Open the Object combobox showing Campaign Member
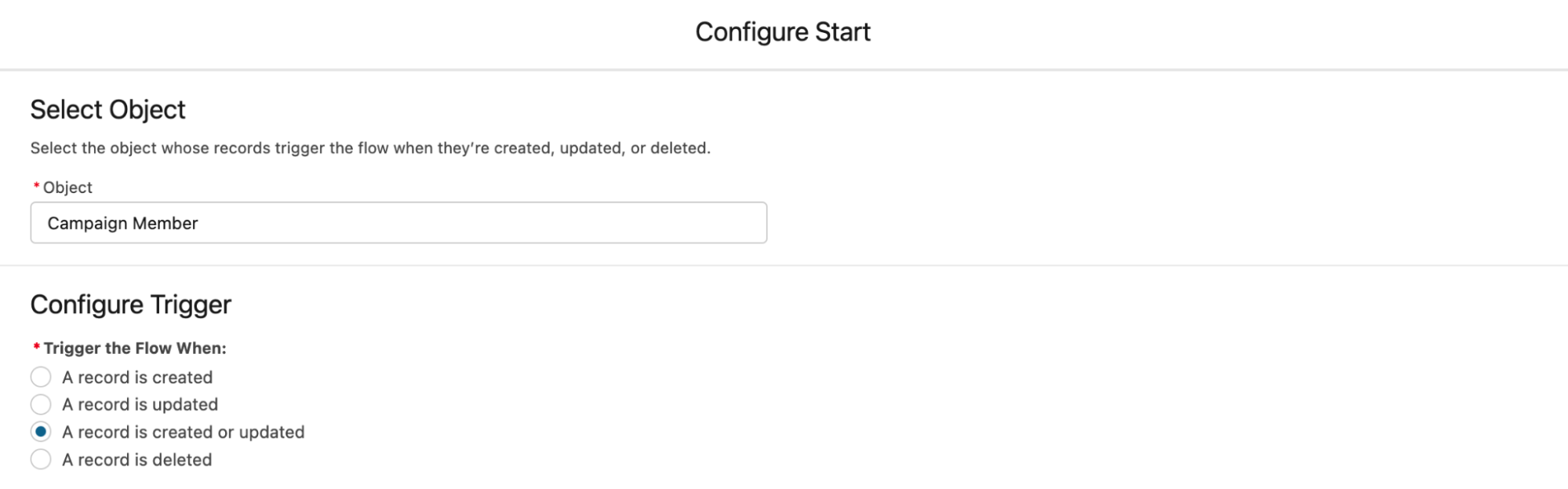The width and height of the screenshot is (1568, 489). click(398, 223)
